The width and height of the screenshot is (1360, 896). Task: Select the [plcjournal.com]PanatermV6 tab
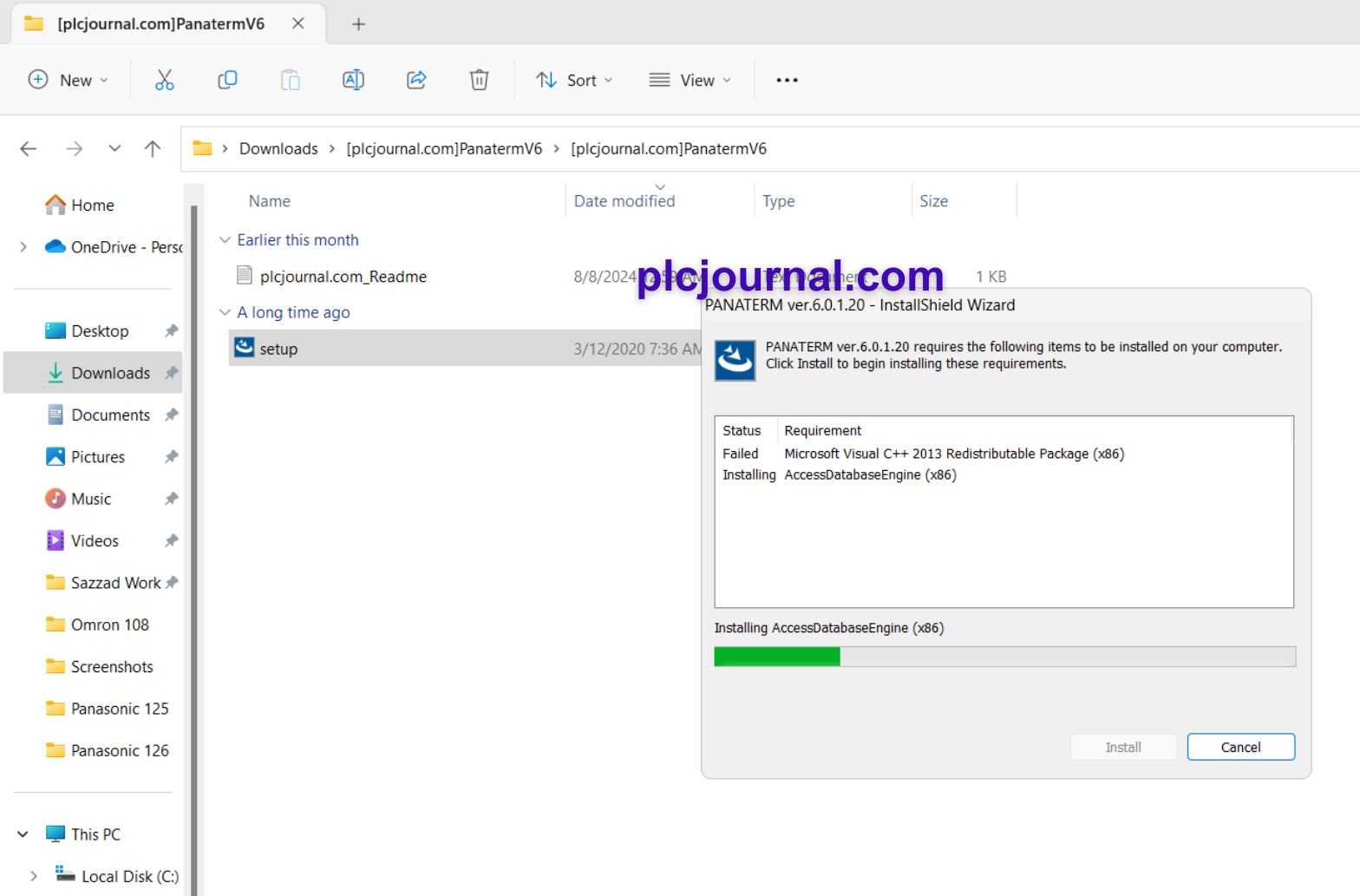point(160,23)
